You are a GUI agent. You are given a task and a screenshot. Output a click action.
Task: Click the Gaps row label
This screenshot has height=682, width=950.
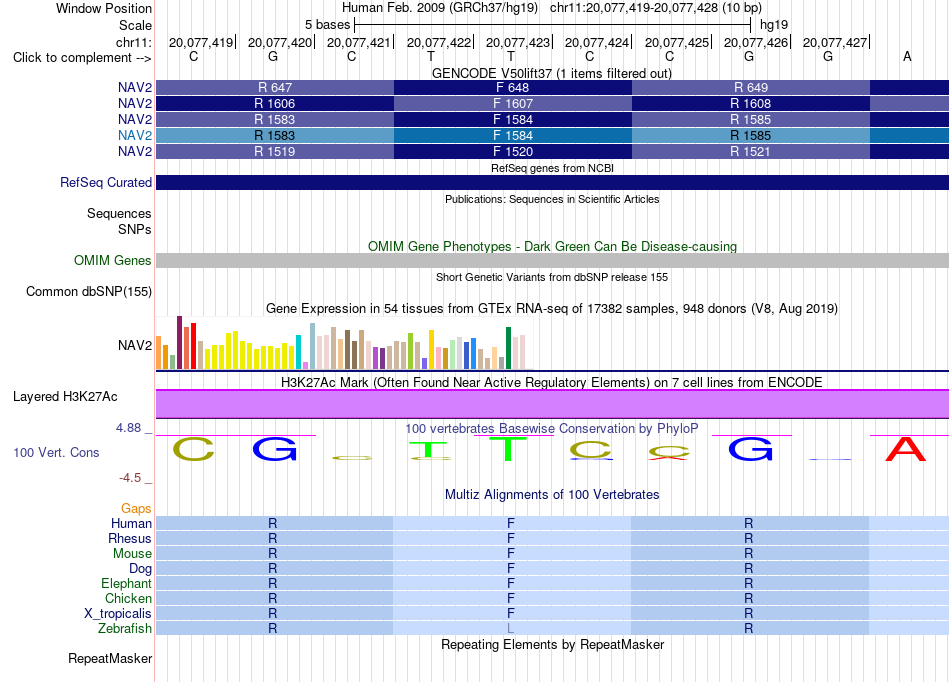pyautogui.click(x=136, y=508)
